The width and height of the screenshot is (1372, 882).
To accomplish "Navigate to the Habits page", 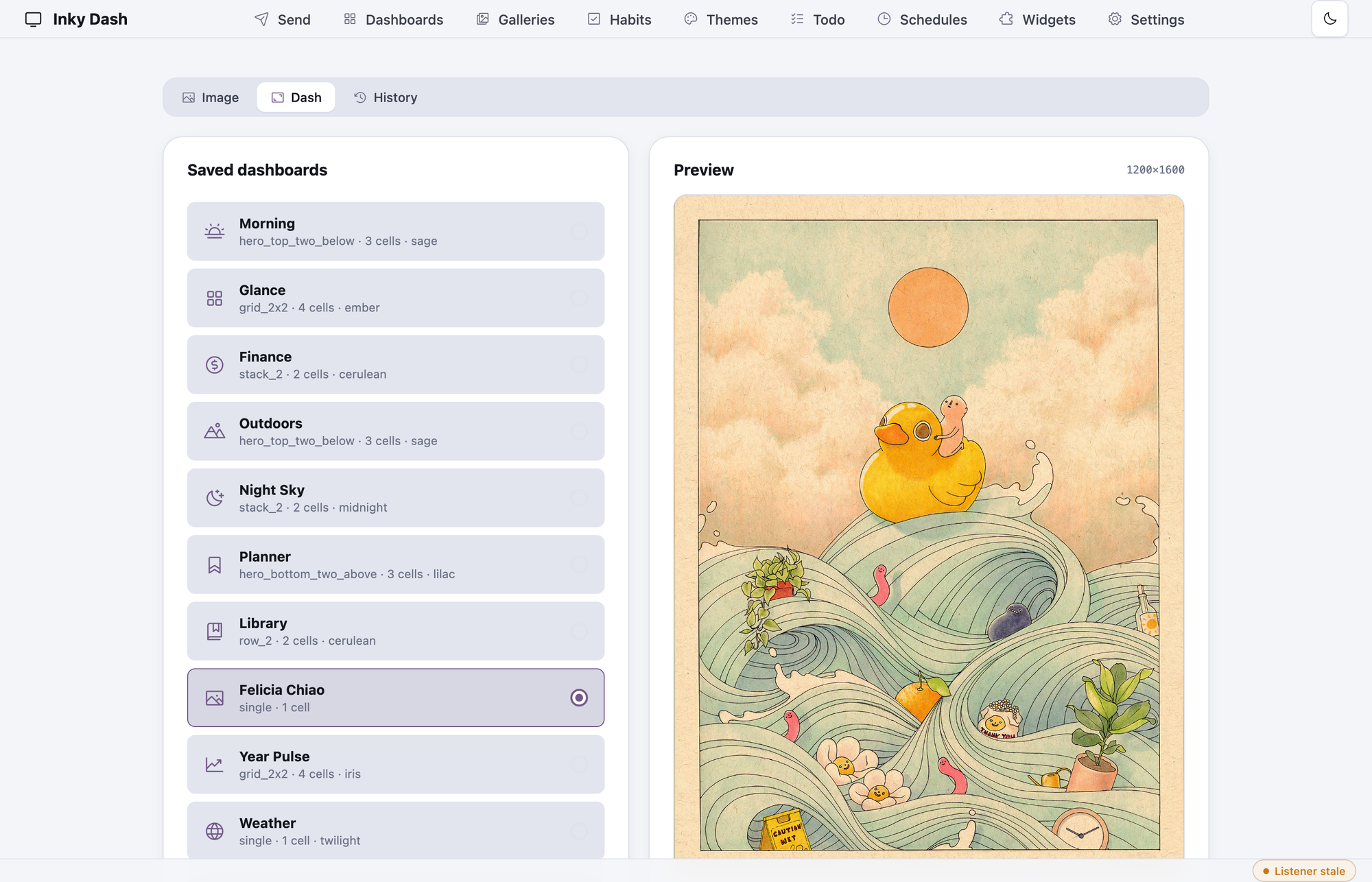I will [x=619, y=19].
